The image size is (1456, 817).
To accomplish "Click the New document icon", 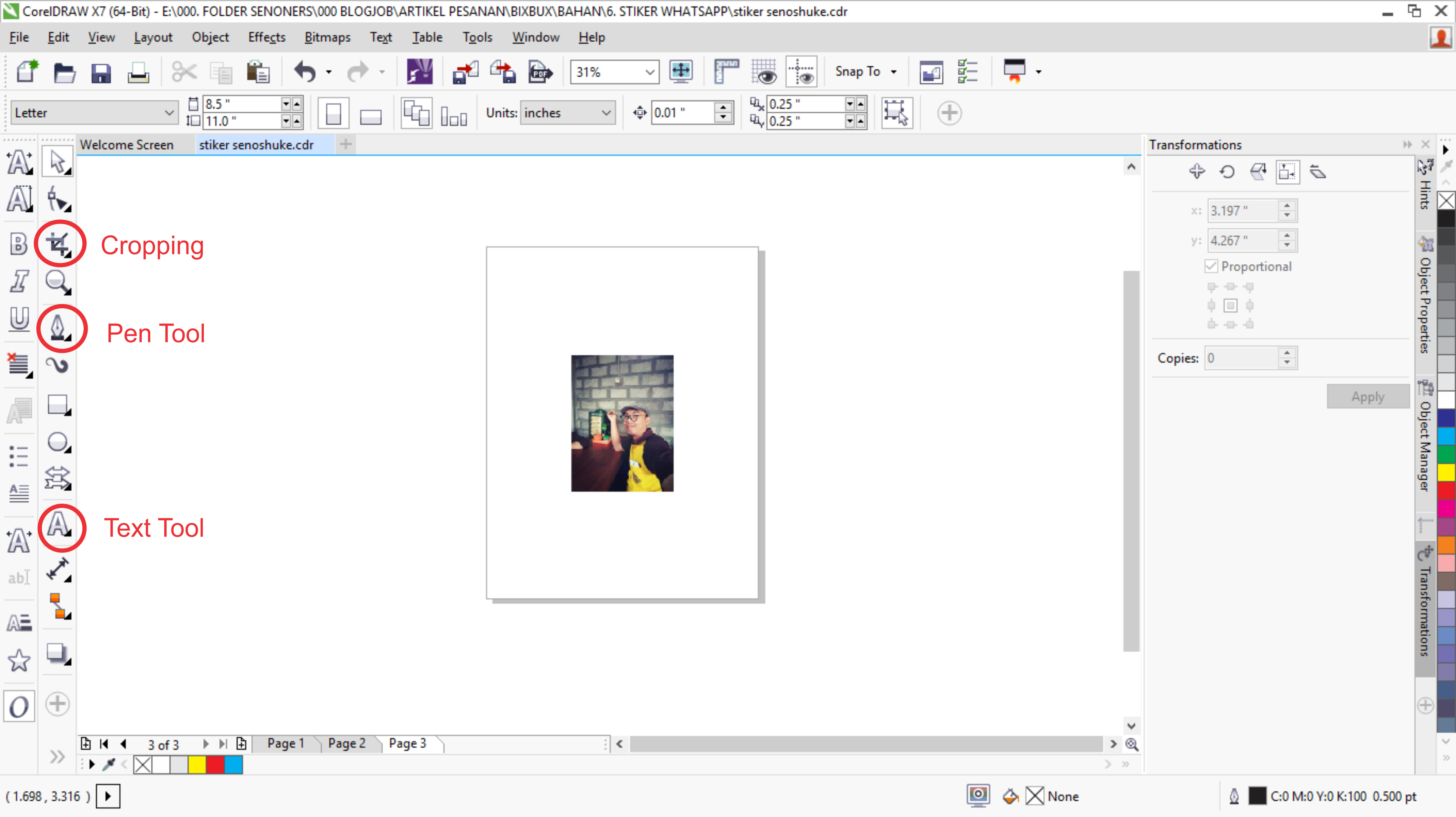I will pos(27,72).
